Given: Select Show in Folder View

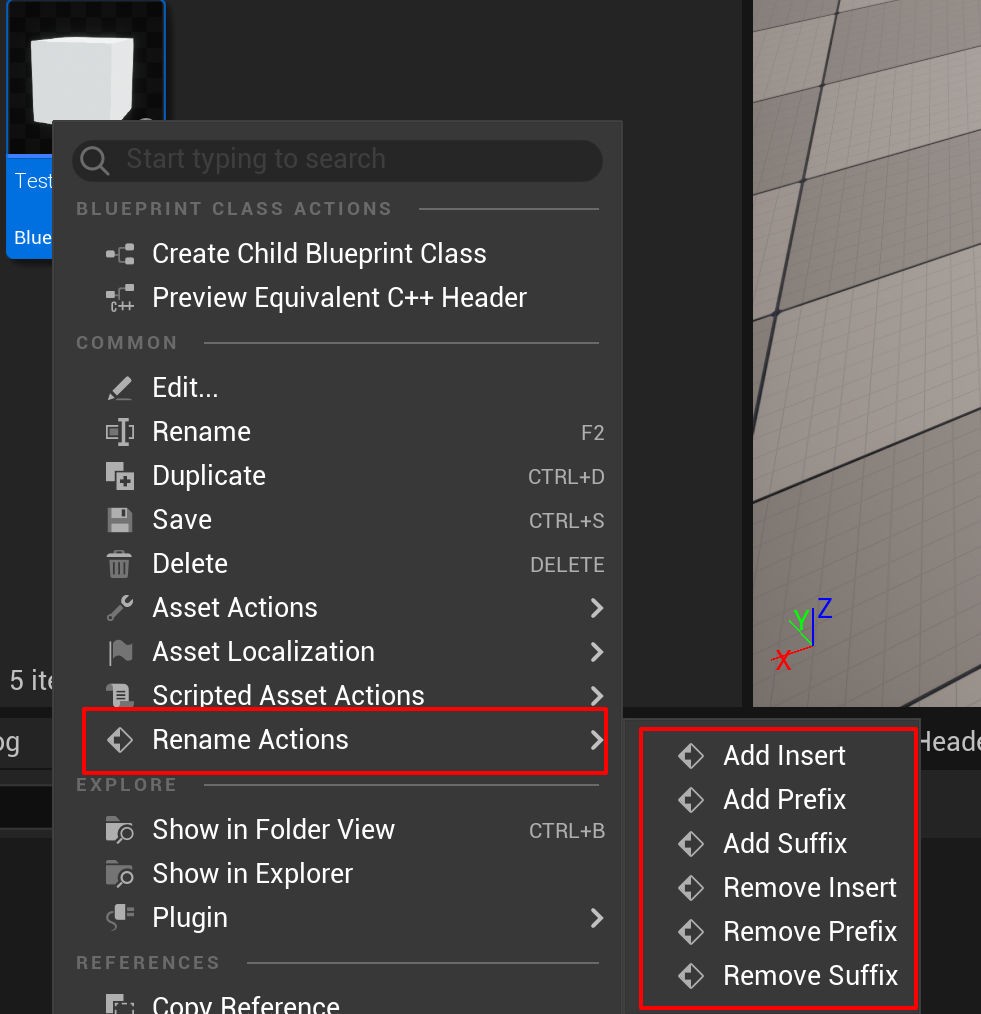Looking at the screenshot, I should 338,830.
